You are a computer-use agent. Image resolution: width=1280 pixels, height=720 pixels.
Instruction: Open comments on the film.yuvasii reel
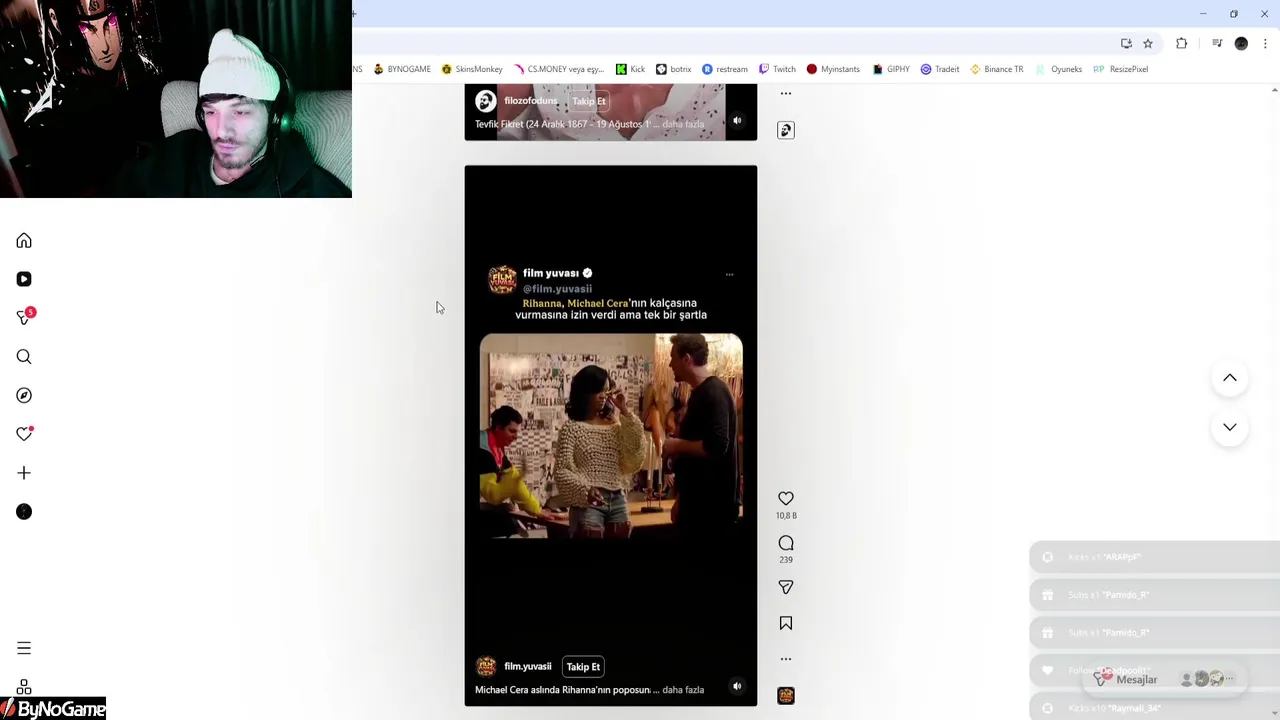click(786, 543)
